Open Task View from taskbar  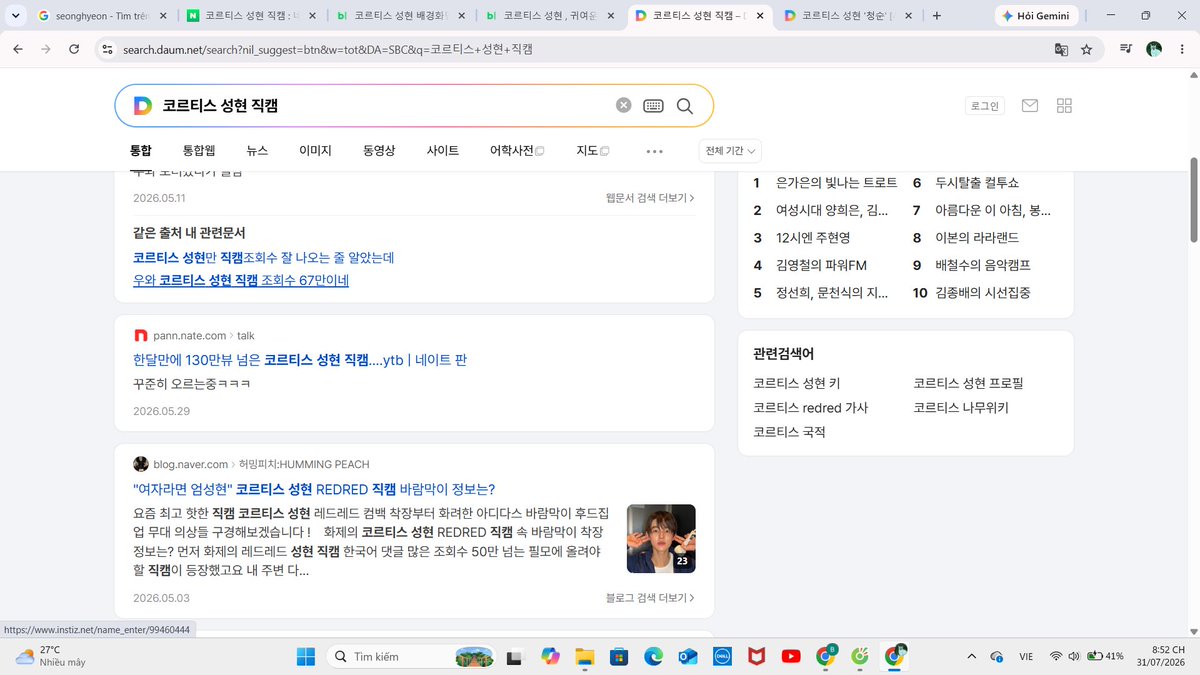pyautogui.click(x=514, y=656)
